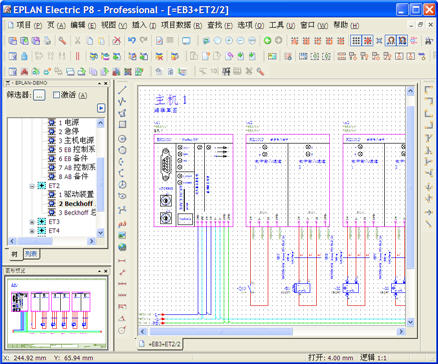Expand the ET4 tree node
Screen dimensions: 438x364
tap(32, 231)
